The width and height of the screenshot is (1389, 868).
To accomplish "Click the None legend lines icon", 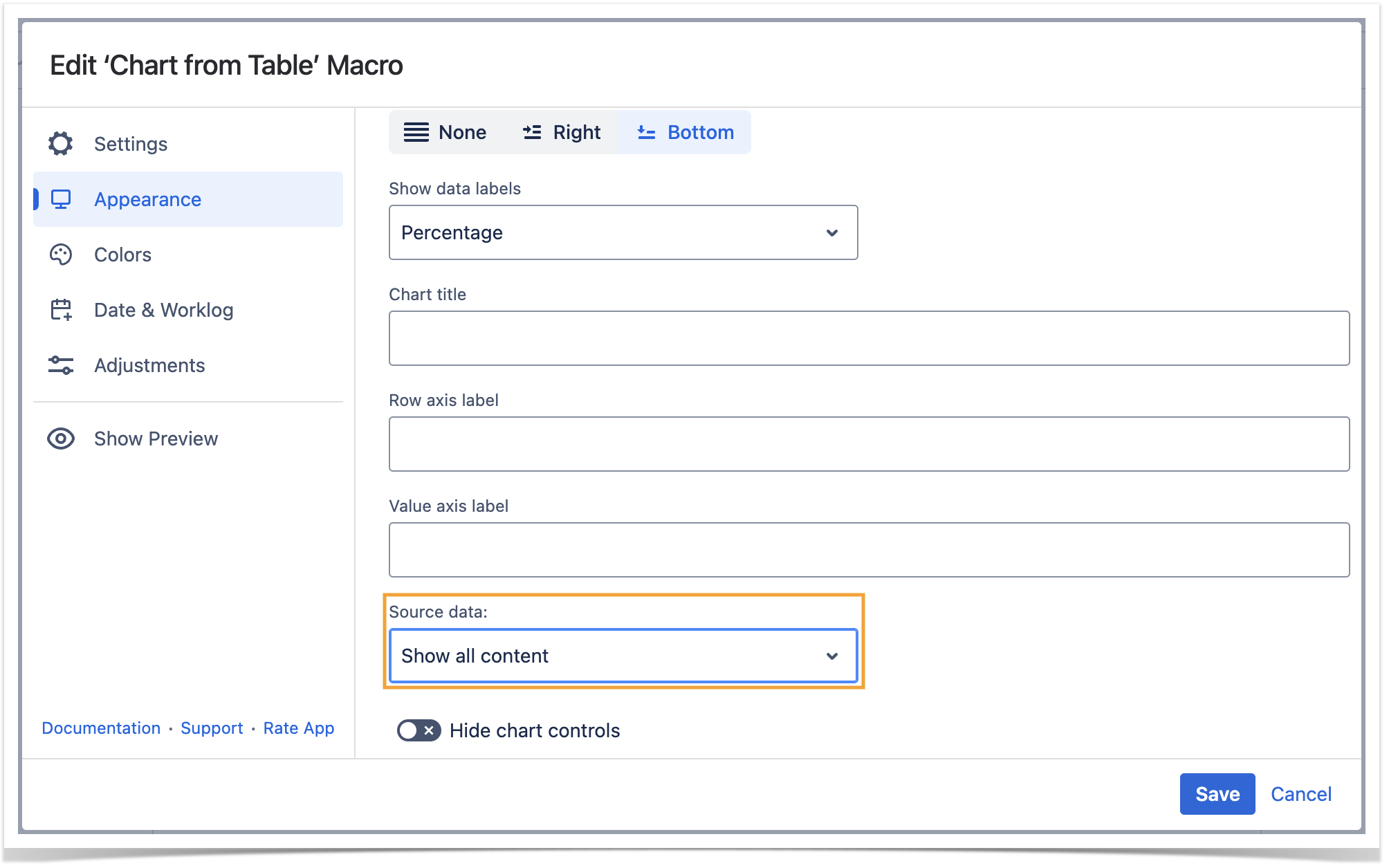I will [416, 132].
